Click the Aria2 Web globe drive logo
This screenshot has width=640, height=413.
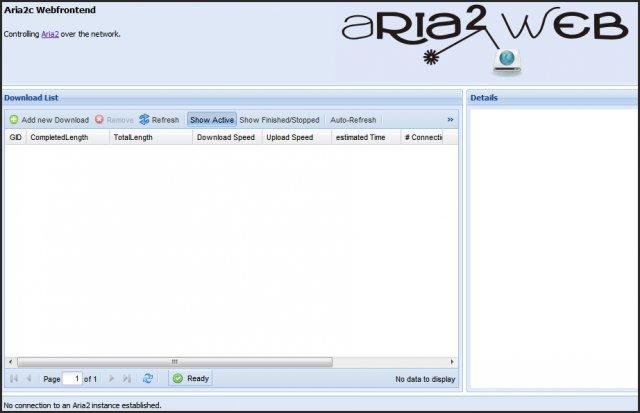point(507,62)
